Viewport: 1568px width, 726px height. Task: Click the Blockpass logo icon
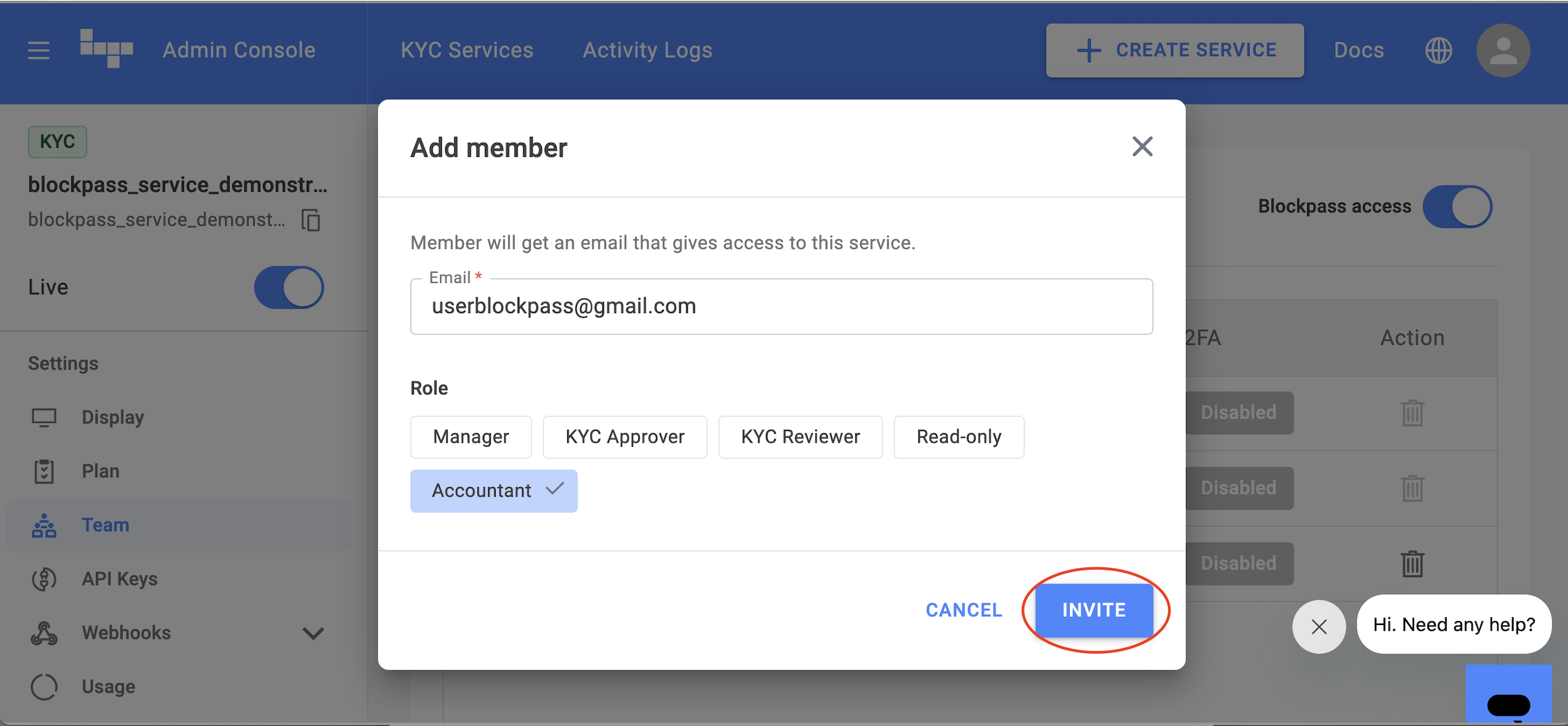click(x=106, y=48)
